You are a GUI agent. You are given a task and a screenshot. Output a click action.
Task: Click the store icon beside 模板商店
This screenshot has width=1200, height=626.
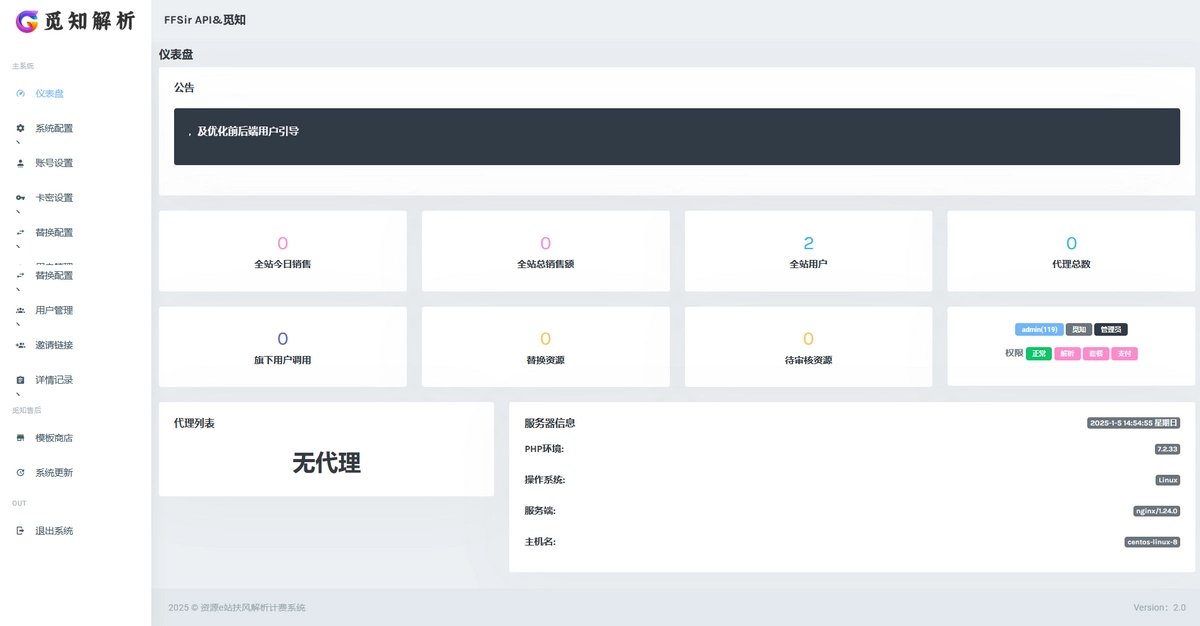pos(20,438)
